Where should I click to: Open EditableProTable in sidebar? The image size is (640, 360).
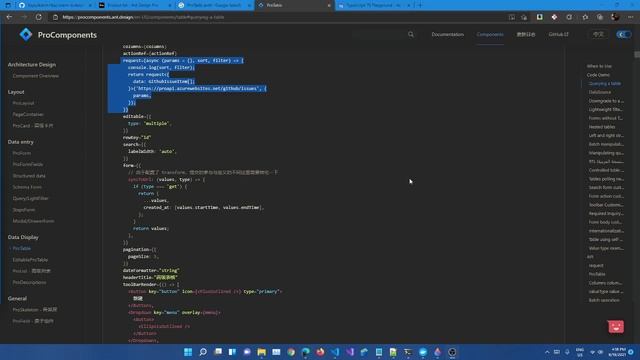[30, 260]
